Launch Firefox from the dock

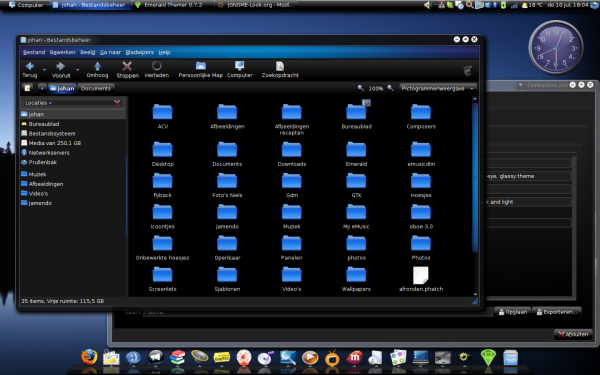pyautogui.click(x=89, y=357)
